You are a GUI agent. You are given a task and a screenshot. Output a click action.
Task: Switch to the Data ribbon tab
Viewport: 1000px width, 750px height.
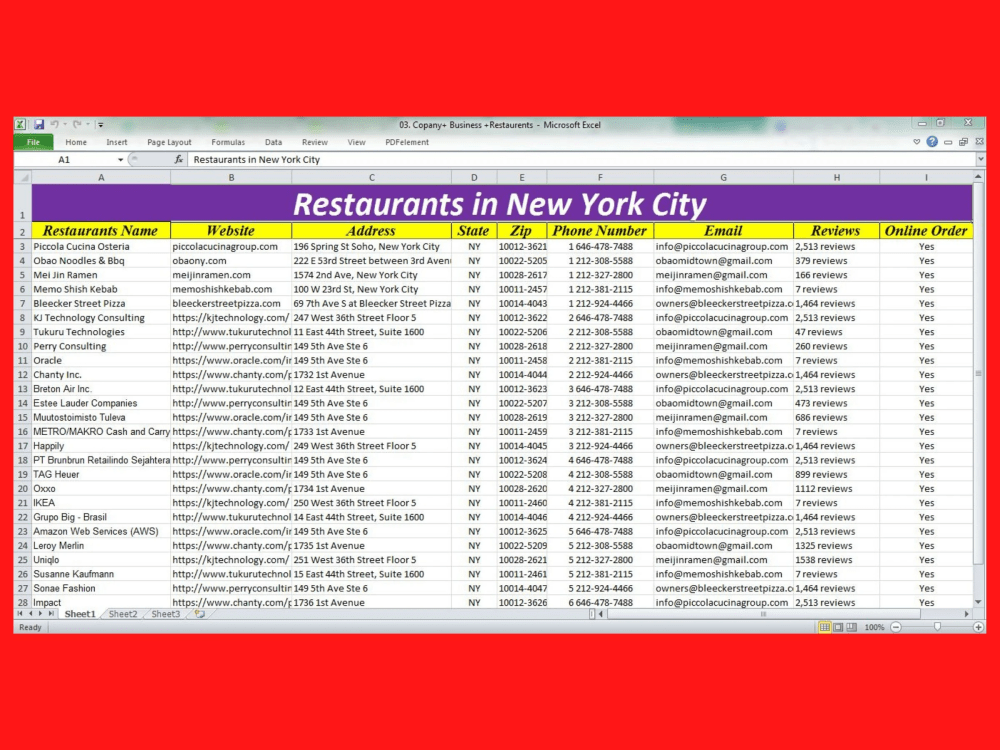(x=274, y=142)
